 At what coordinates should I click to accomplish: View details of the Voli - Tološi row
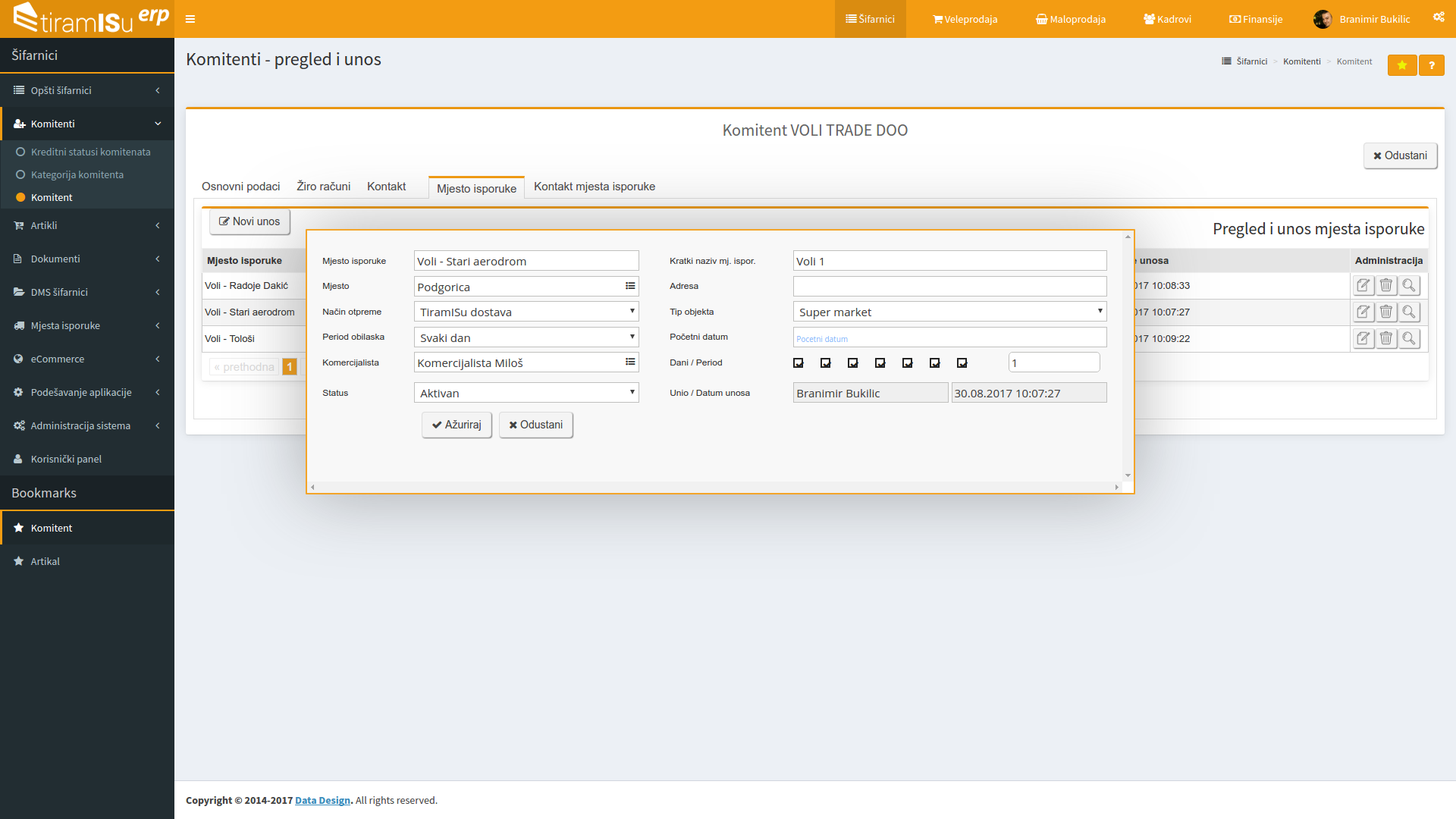[x=1409, y=339]
